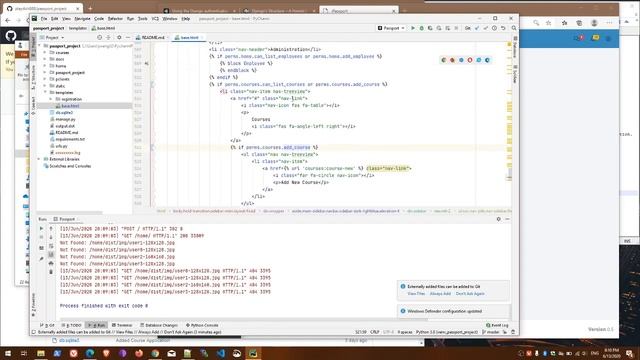Click the Locate in Project target icon
640x360 pixels.
click(99, 38)
